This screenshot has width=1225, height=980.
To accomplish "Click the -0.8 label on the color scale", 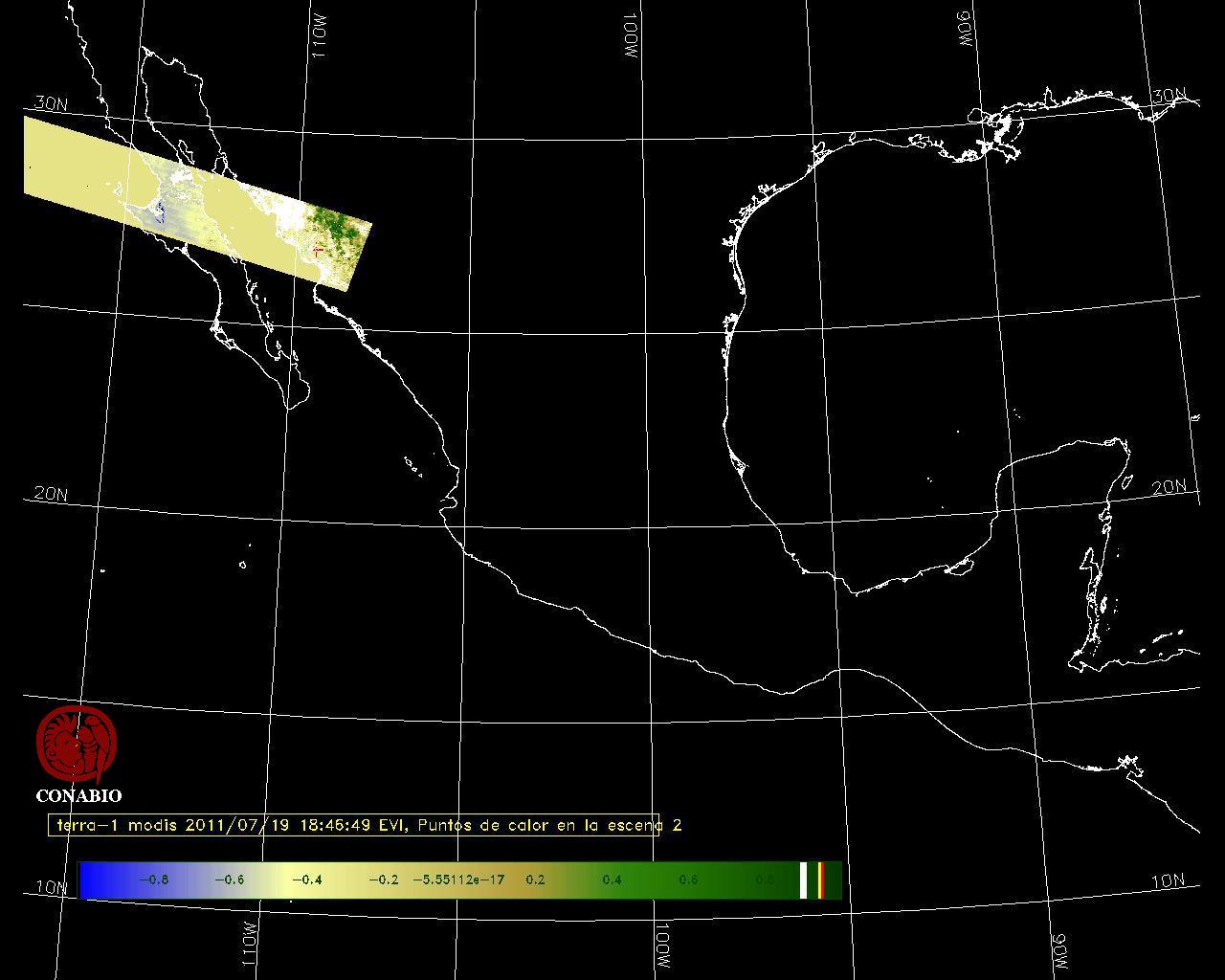I will 153,880.
